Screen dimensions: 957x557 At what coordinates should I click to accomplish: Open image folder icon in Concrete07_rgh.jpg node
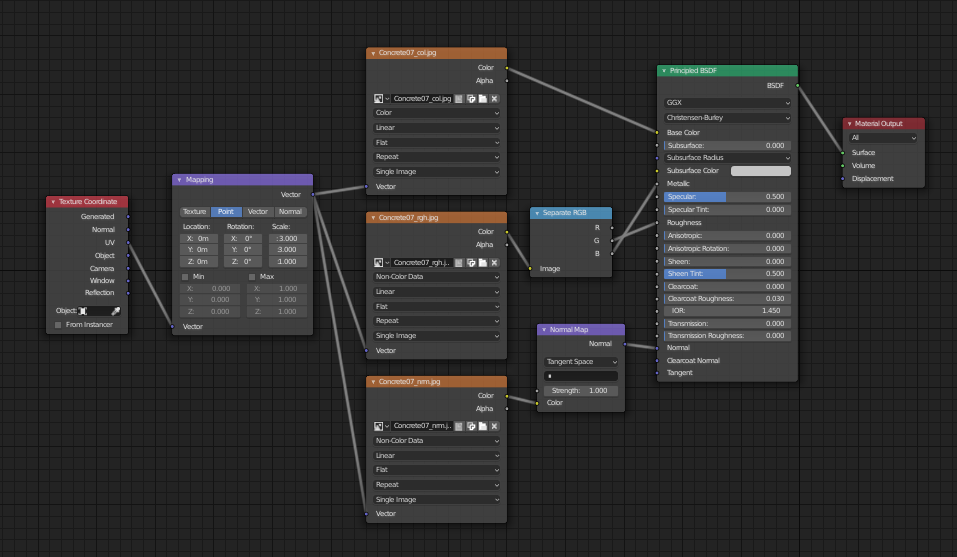pos(483,262)
